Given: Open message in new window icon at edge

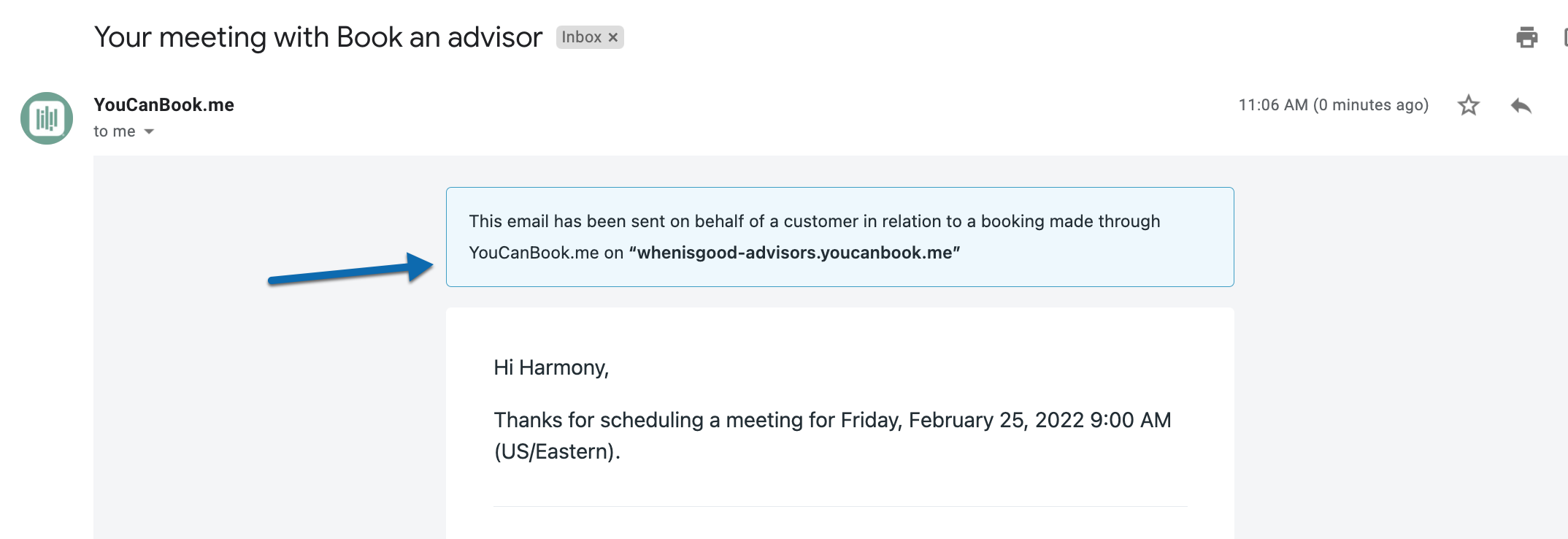Looking at the screenshot, I should coord(1565,37).
